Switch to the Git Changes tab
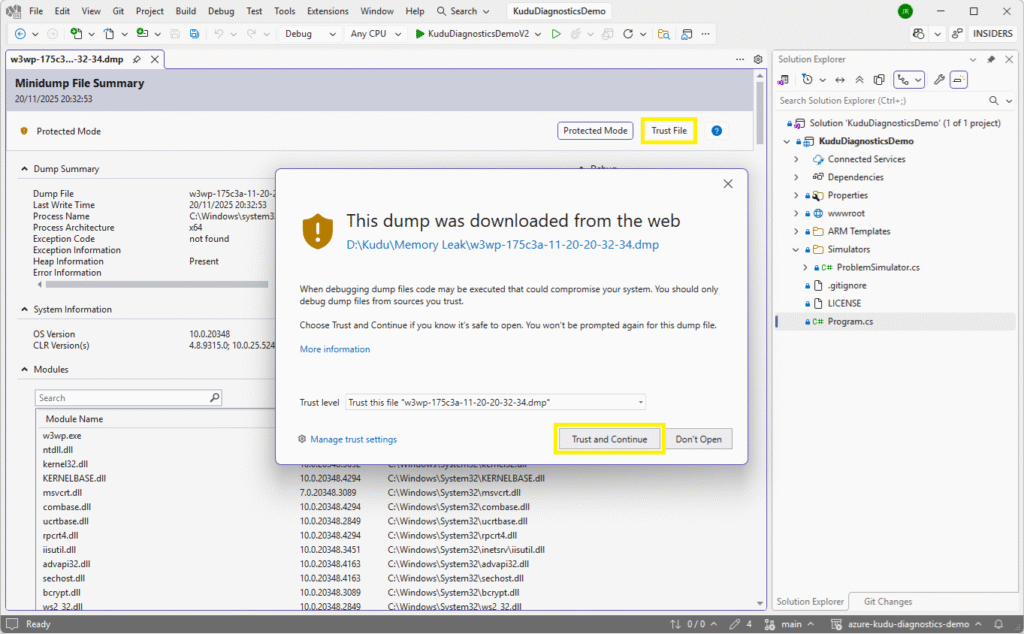Screen dimensions: 1024x634 (x=886, y=601)
